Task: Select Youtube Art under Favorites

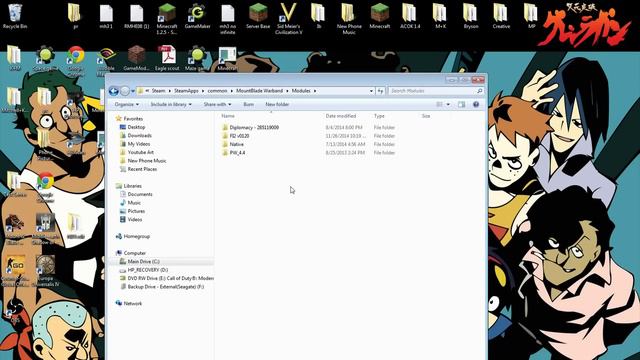Action: [x=137, y=152]
